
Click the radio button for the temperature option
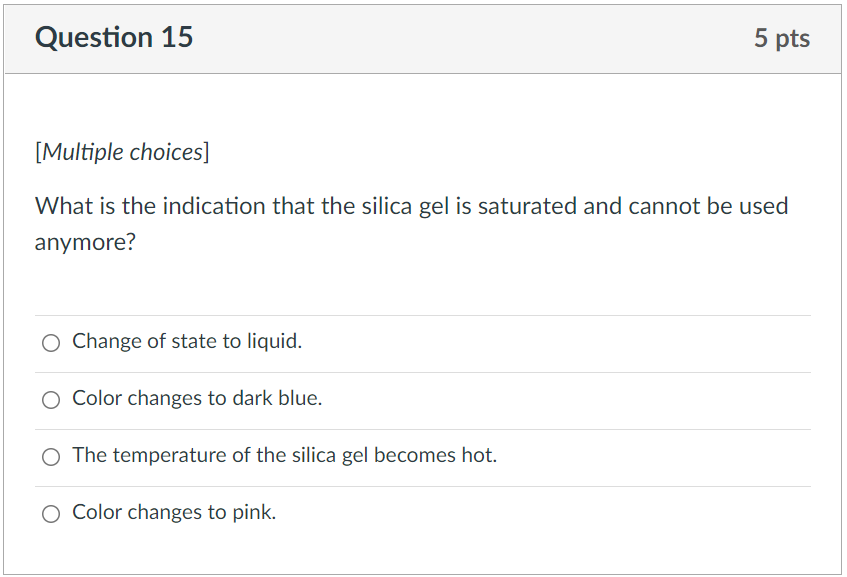pyautogui.click(x=50, y=456)
